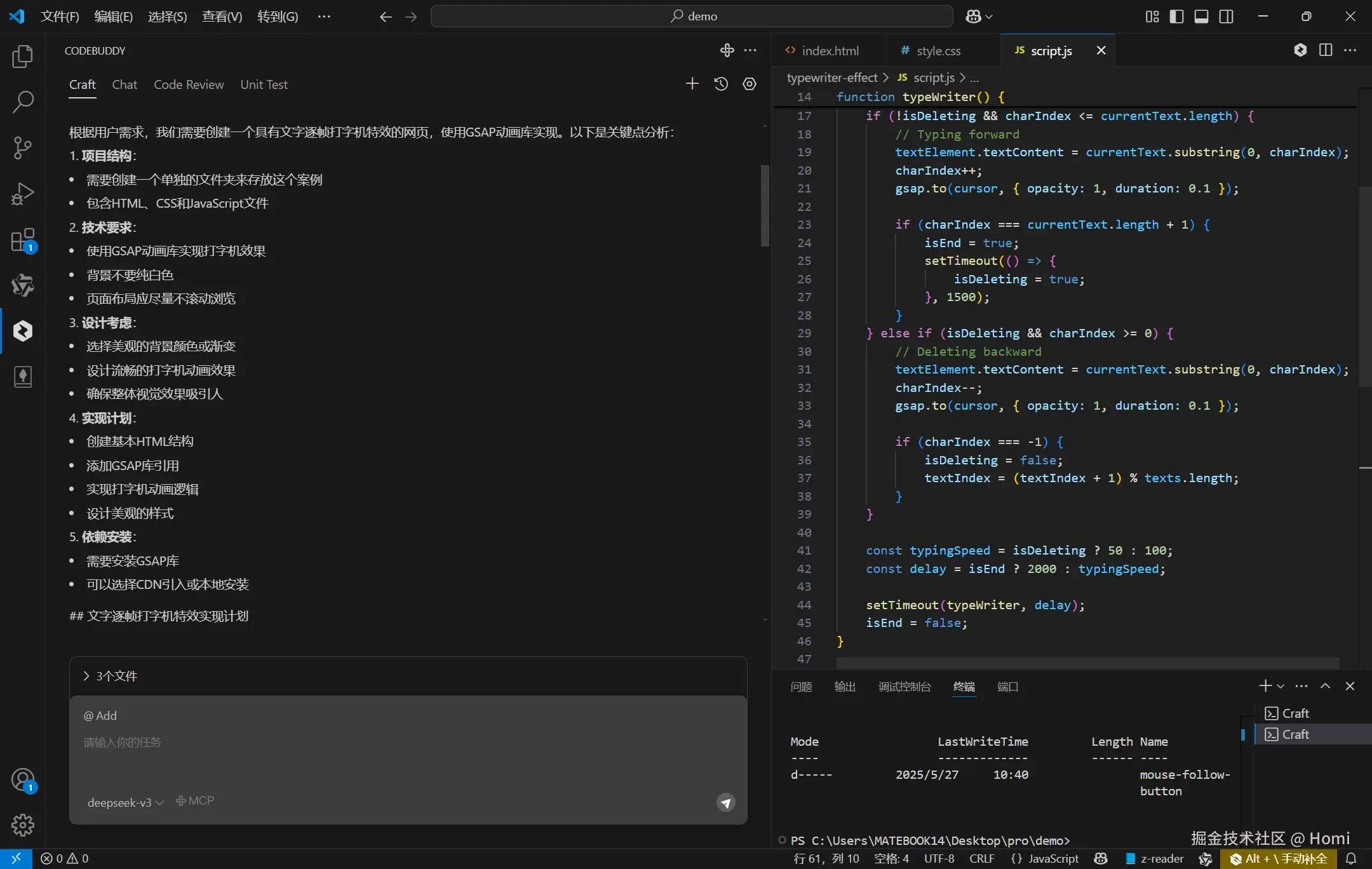Open the Explorer view in activity bar
Image resolution: width=1372 pixels, height=869 pixels.
pos(23,57)
